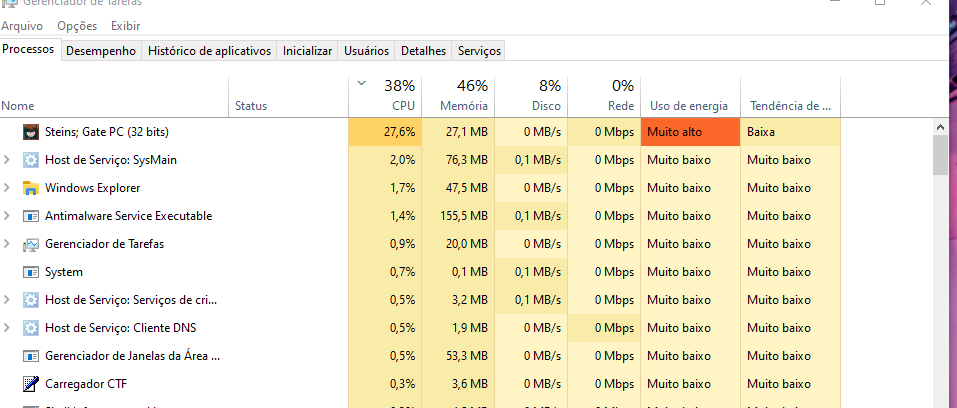Toggle sort arrow above CPU column
The height and width of the screenshot is (408, 957).
[361, 84]
